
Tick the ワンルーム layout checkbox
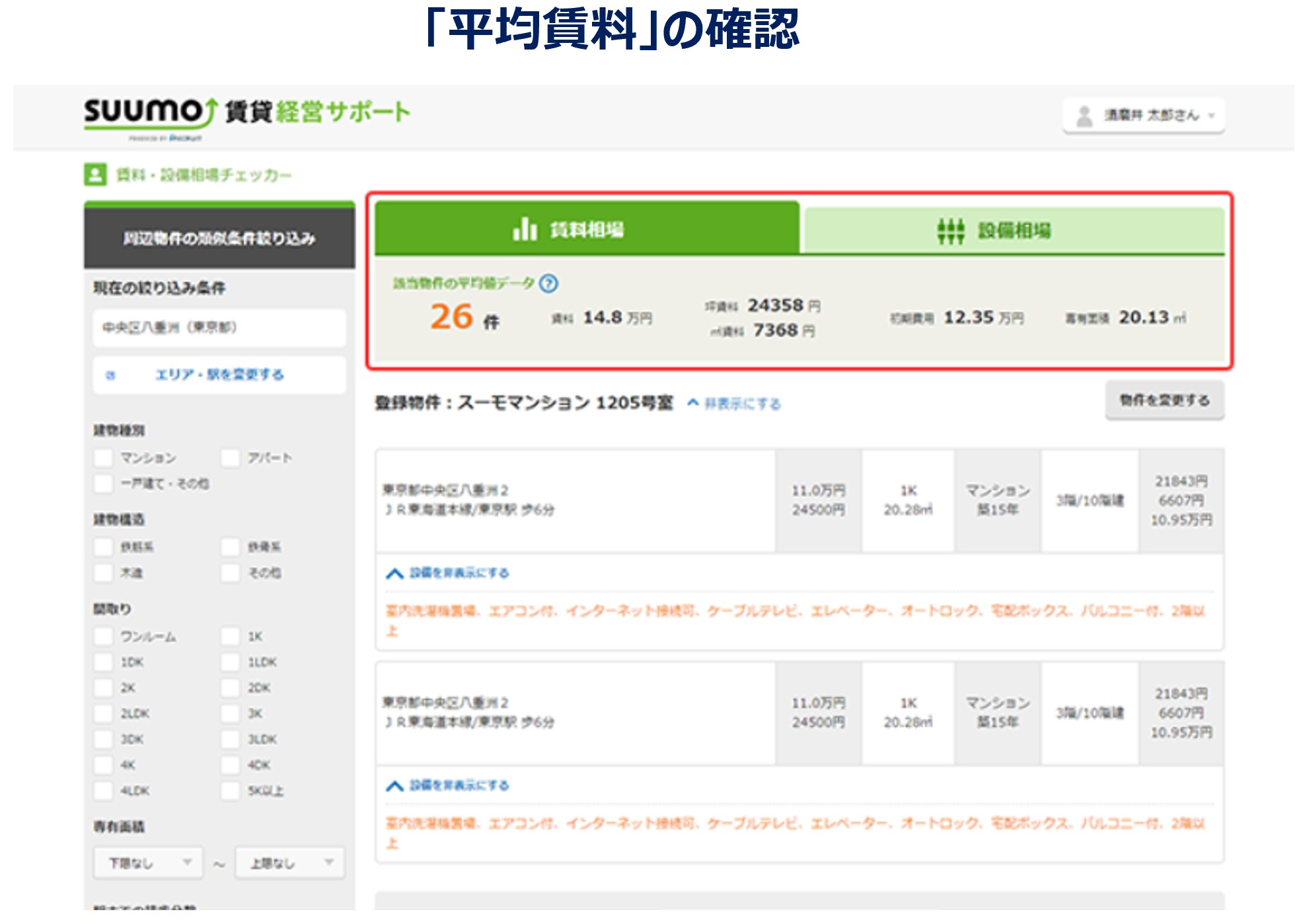(103, 637)
